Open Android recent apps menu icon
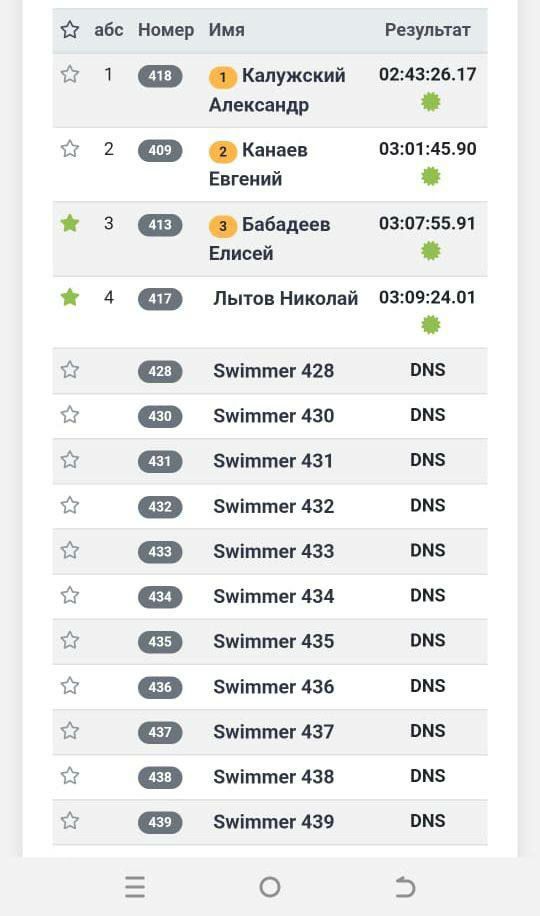The height and width of the screenshot is (916, 540). click(x=135, y=887)
